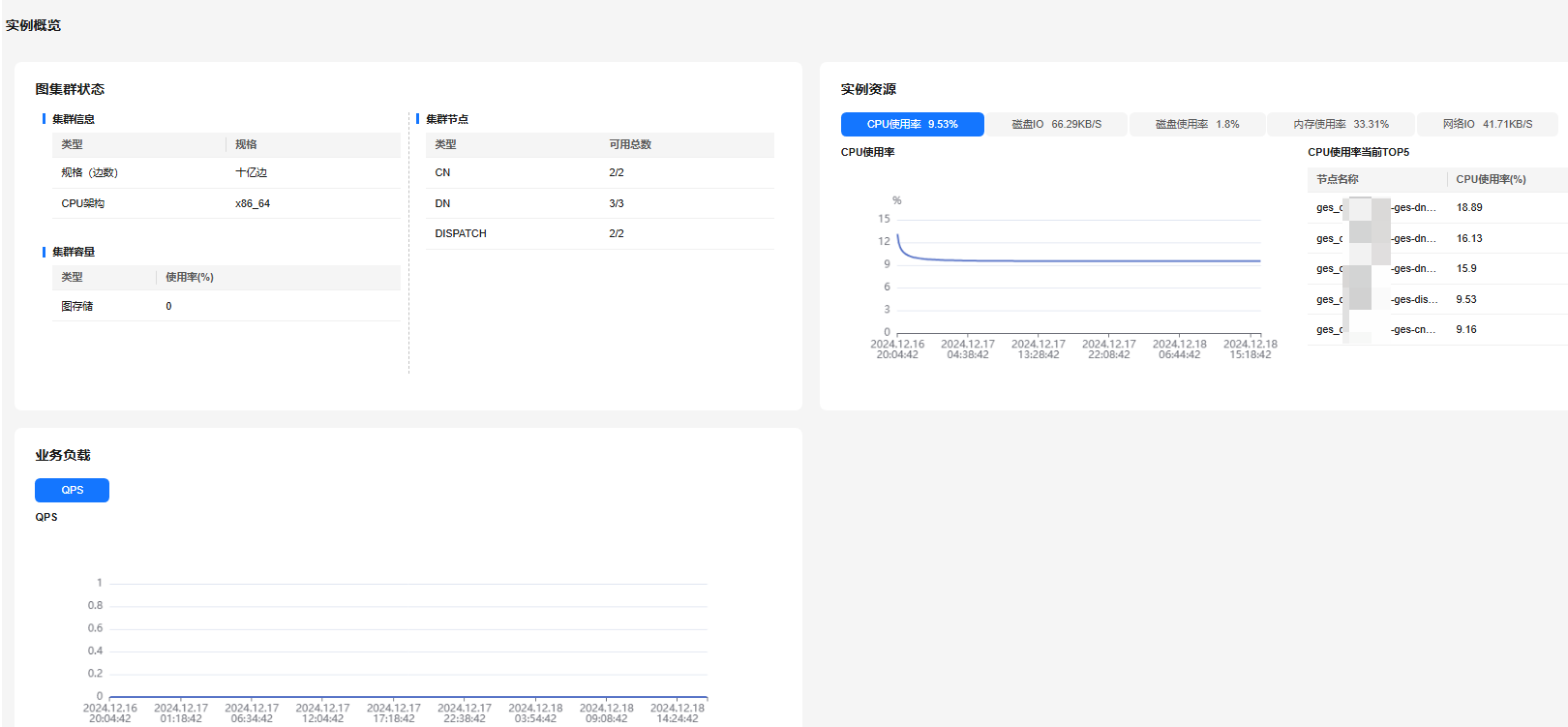Click the 集群节点 section label
1568x727 pixels.
tap(447, 119)
